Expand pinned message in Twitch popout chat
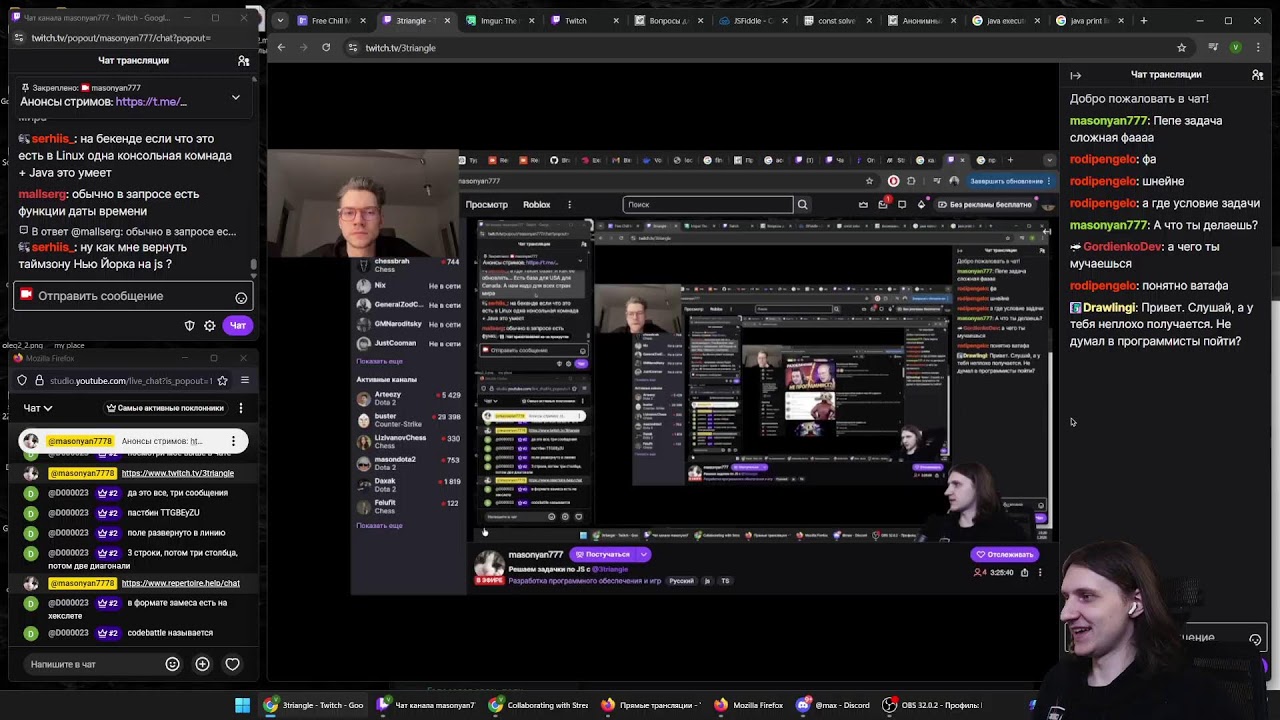Screen dimensions: 1280x720 (236, 97)
